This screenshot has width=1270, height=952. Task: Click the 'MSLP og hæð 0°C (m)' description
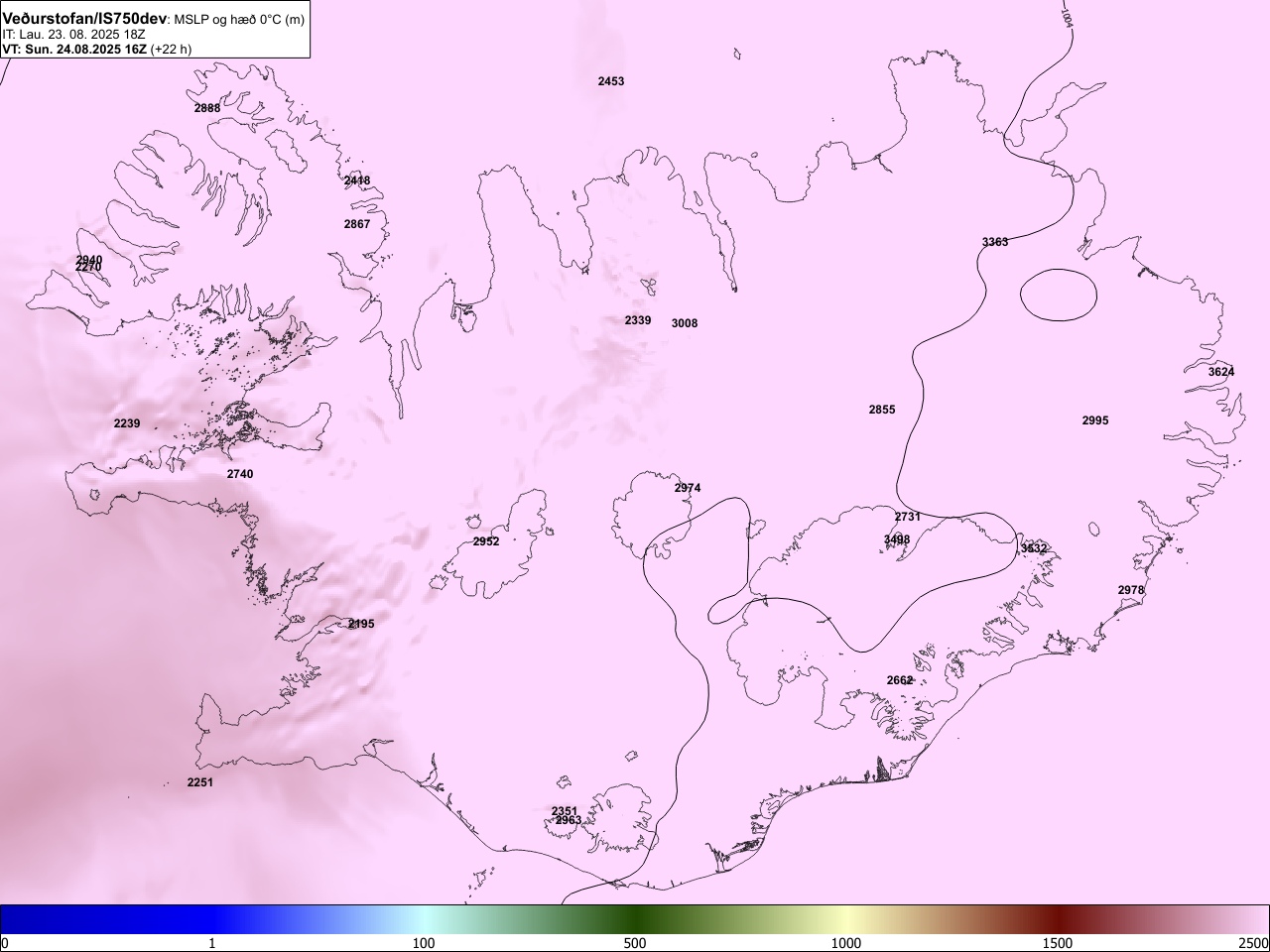tap(240, 21)
